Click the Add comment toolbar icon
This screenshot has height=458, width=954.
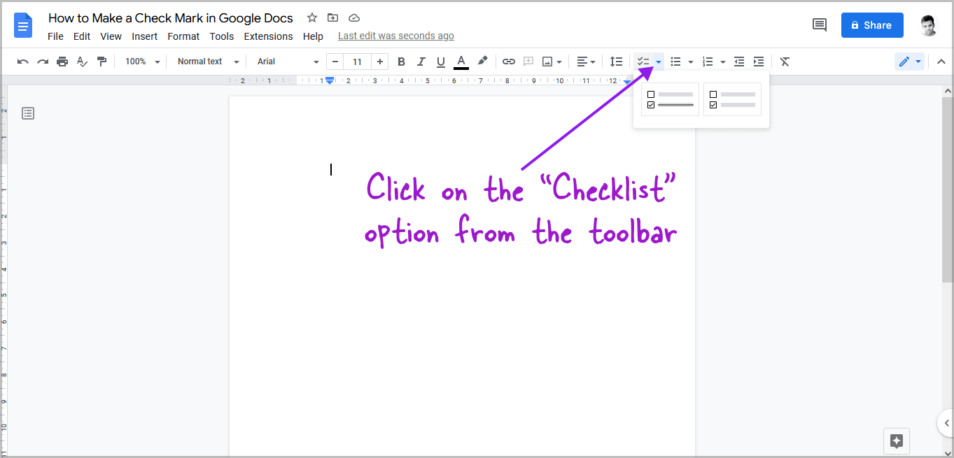(529, 61)
